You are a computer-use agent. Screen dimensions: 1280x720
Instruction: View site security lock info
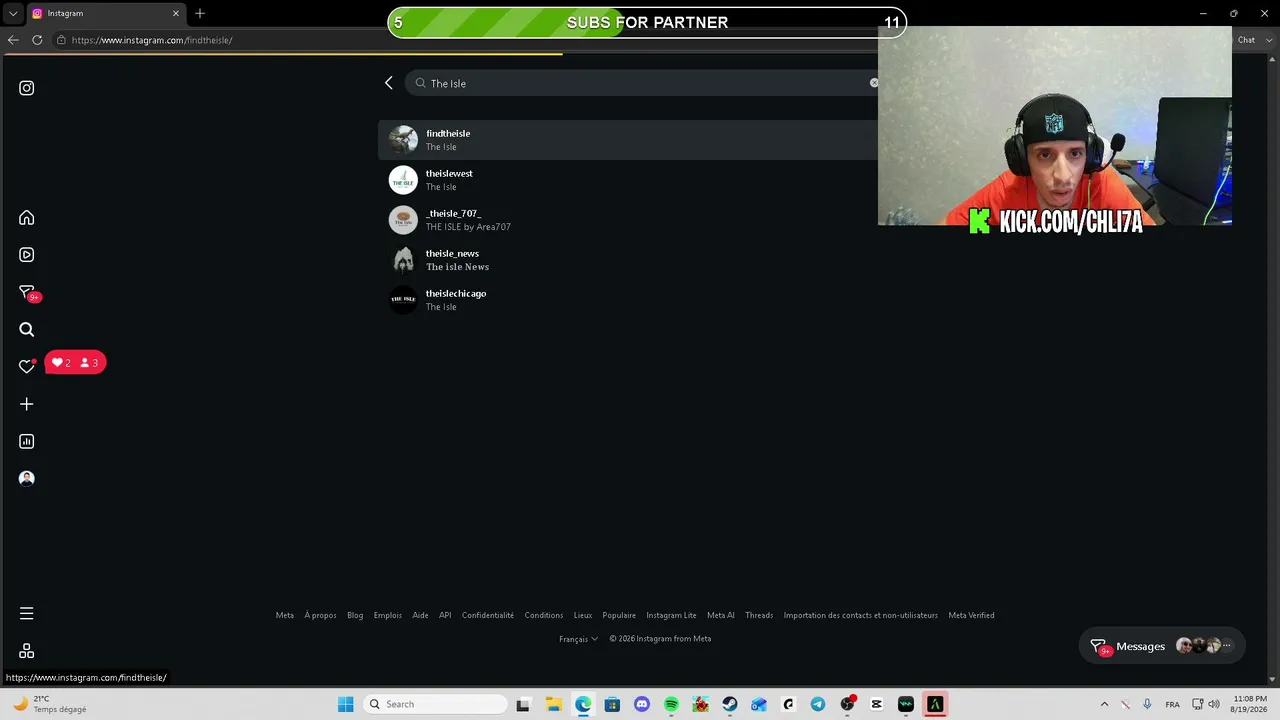(61, 40)
